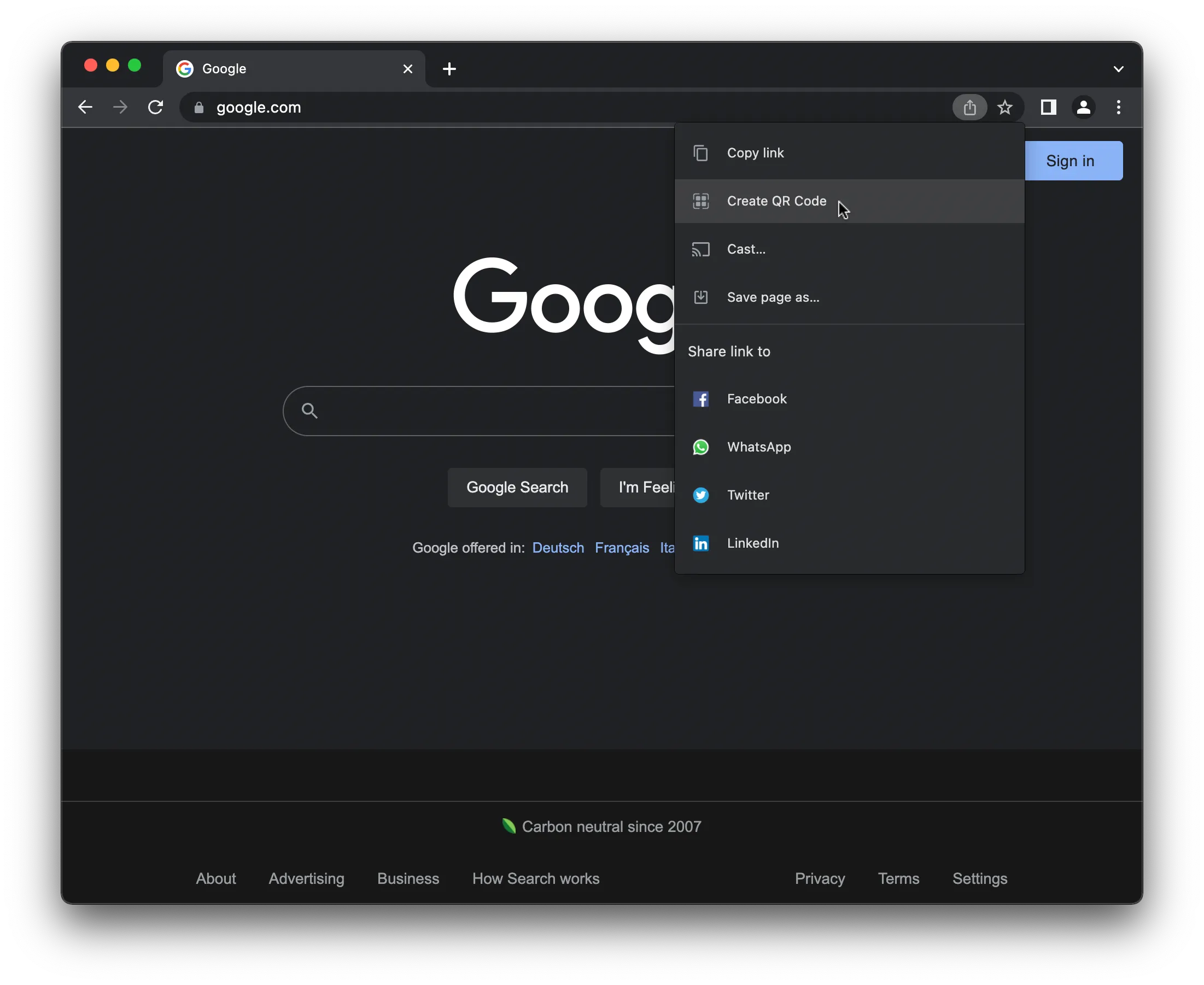Share link to Twitter

pos(849,495)
